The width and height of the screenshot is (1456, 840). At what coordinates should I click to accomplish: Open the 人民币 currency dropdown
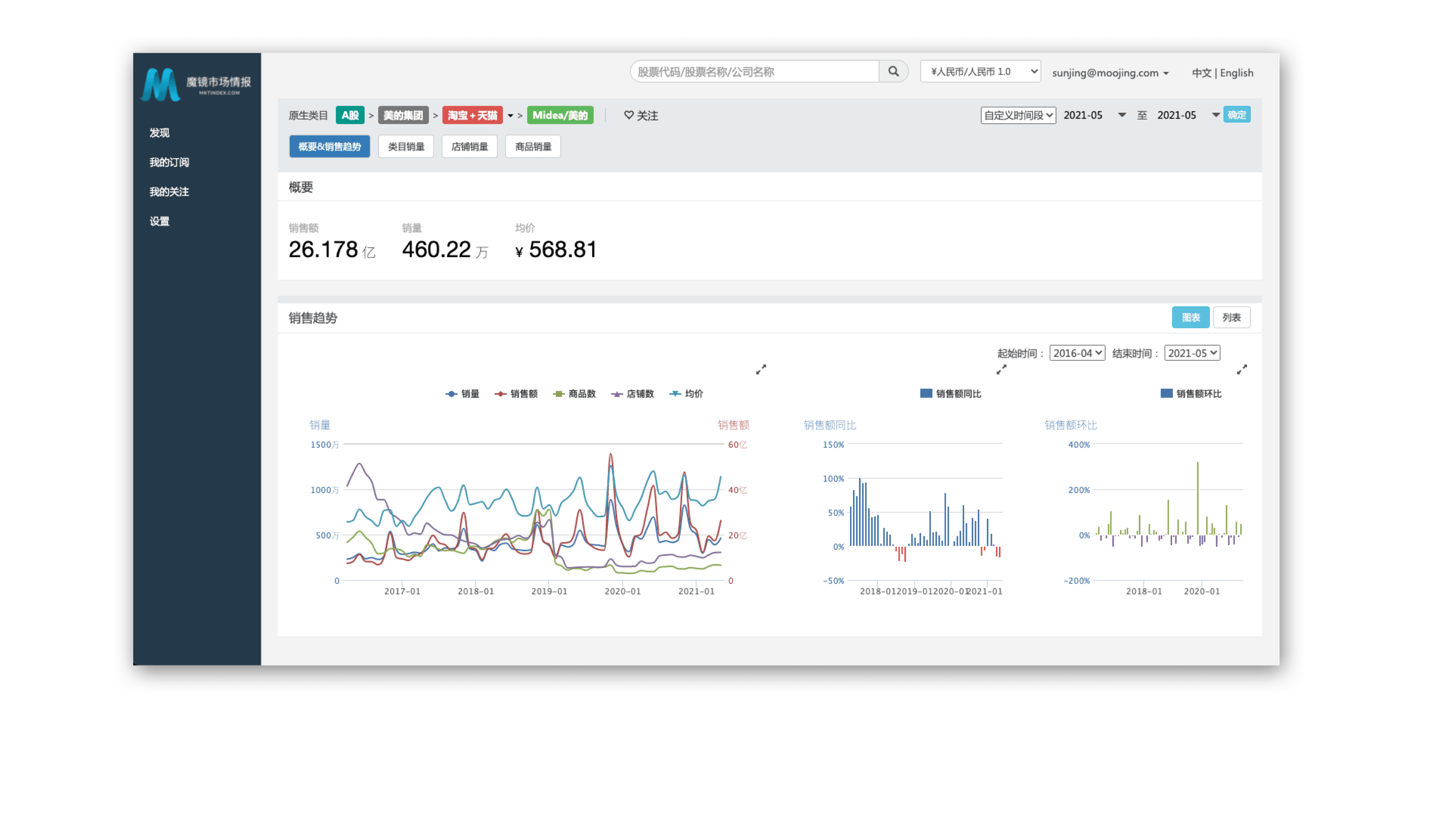pyautogui.click(x=980, y=71)
